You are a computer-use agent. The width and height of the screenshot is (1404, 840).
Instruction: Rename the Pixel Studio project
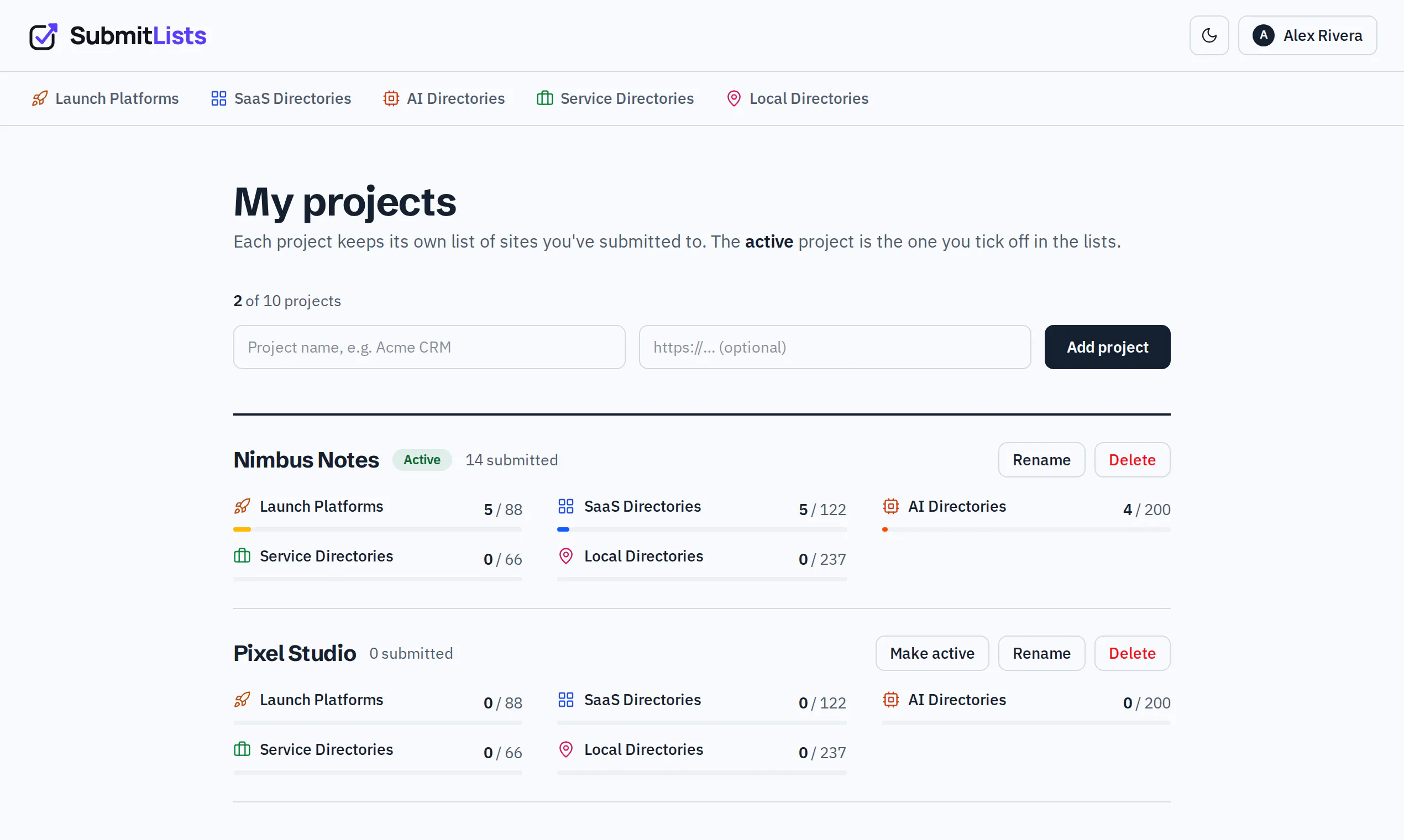tap(1041, 653)
